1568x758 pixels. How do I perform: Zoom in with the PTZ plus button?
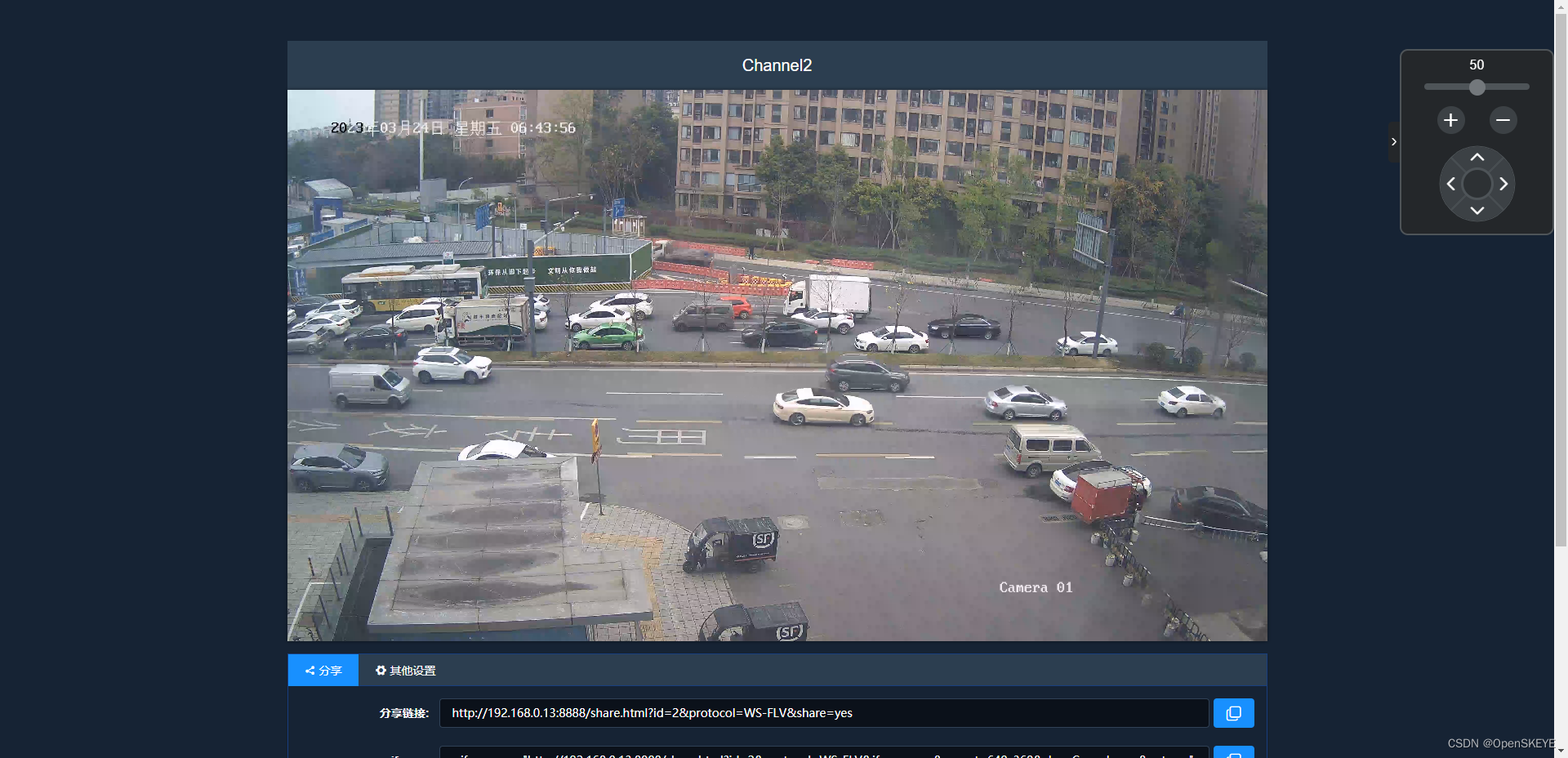point(1450,120)
